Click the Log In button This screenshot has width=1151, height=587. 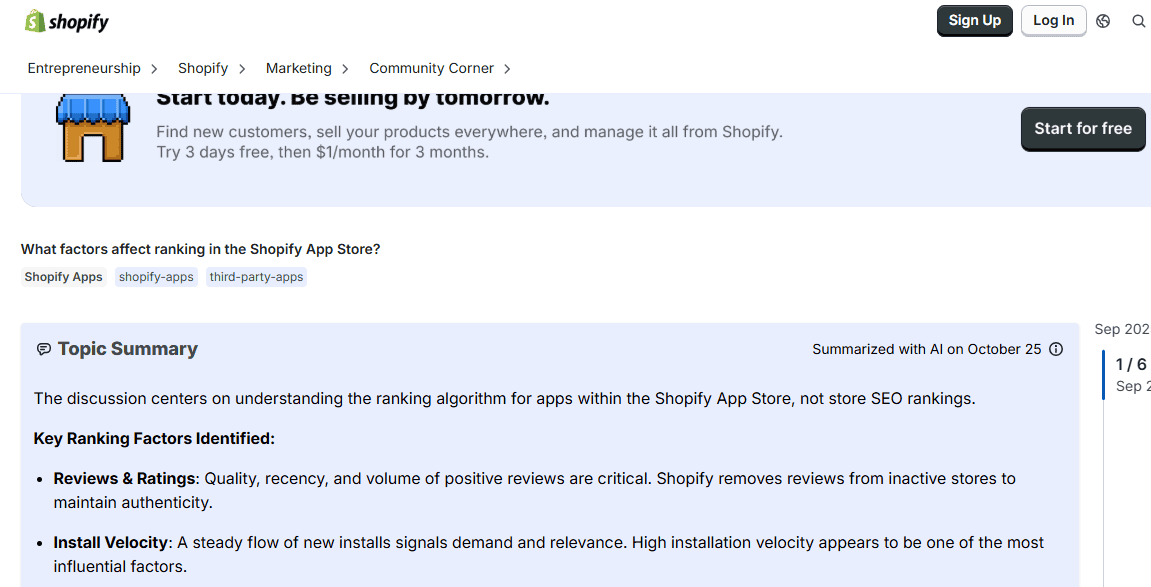[1053, 20]
